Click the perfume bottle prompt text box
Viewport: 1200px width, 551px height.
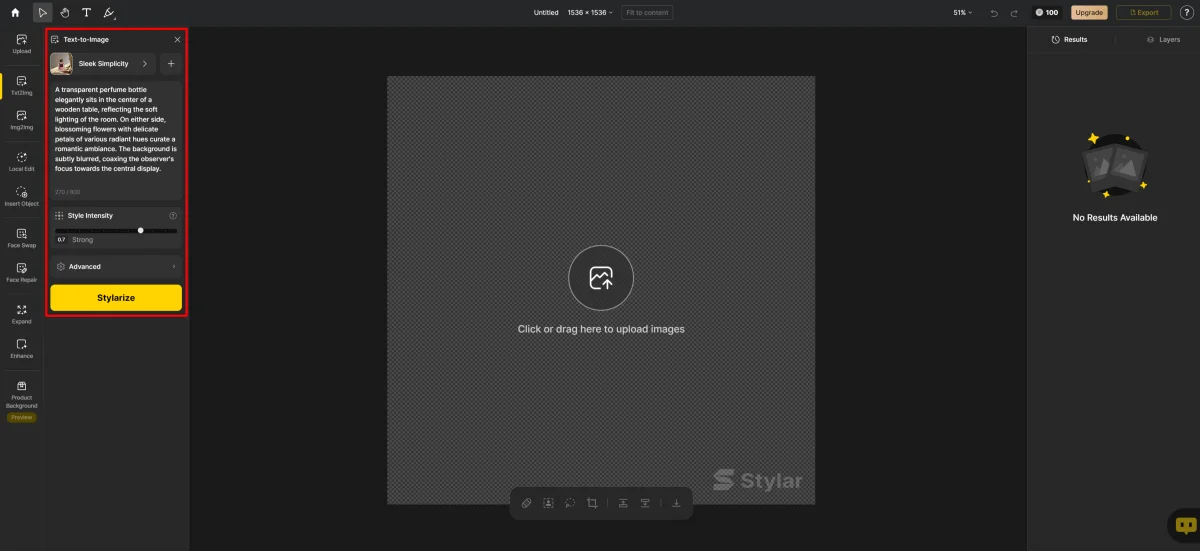(116, 140)
